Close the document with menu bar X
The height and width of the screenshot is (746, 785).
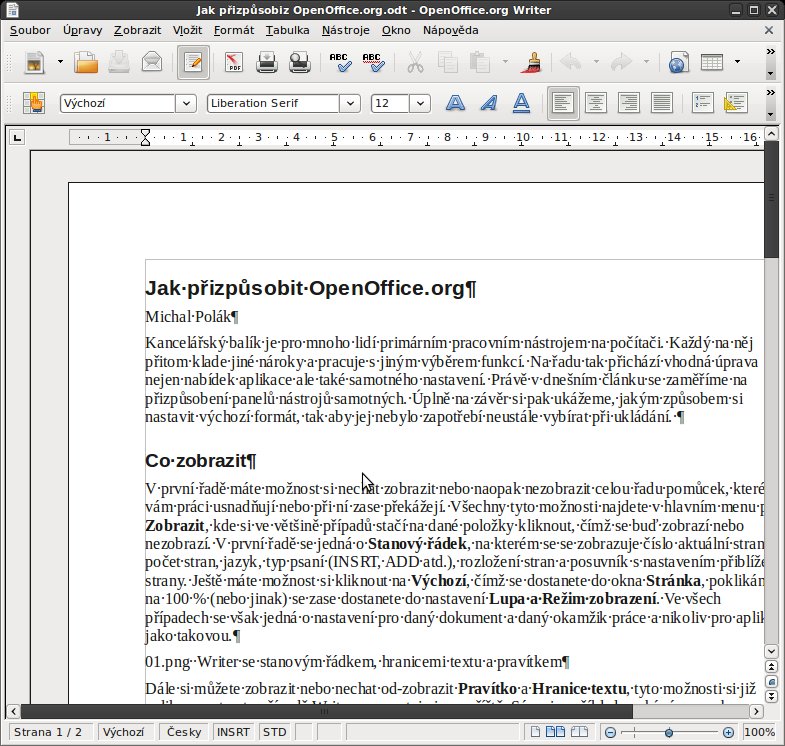[769, 31]
